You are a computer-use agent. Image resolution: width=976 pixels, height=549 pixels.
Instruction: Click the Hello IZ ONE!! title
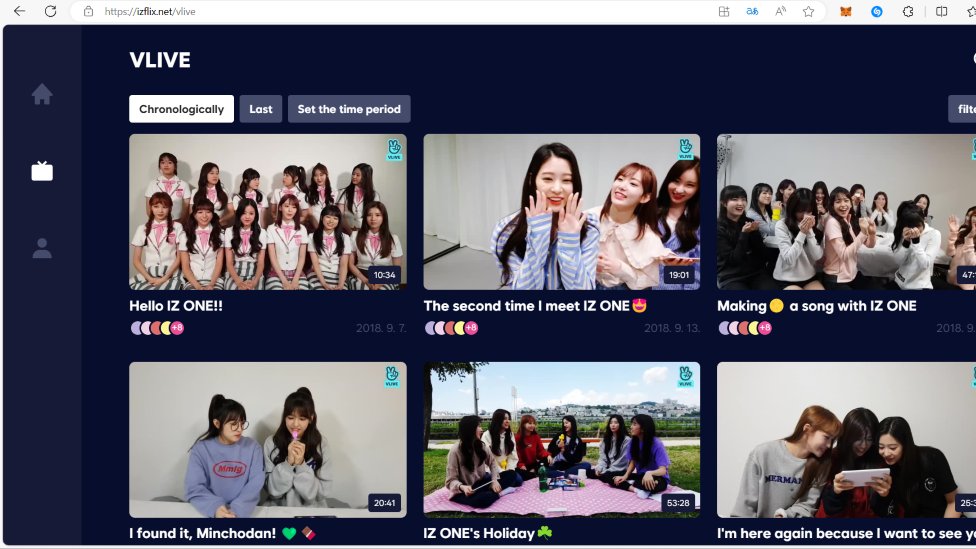tap(176, 306)
